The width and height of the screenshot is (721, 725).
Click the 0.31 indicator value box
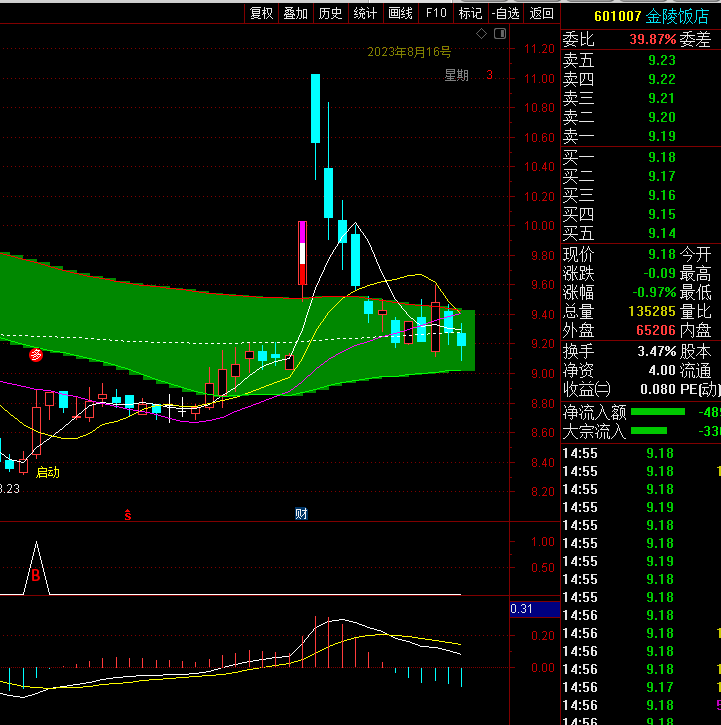point(535,609)
